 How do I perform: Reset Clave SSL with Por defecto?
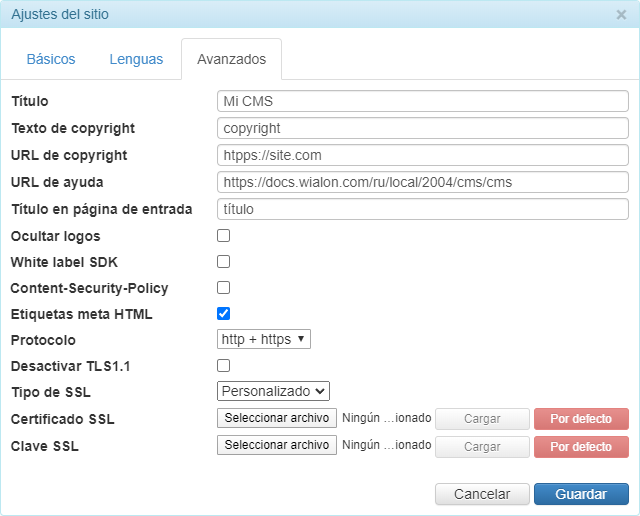[581, 446]
